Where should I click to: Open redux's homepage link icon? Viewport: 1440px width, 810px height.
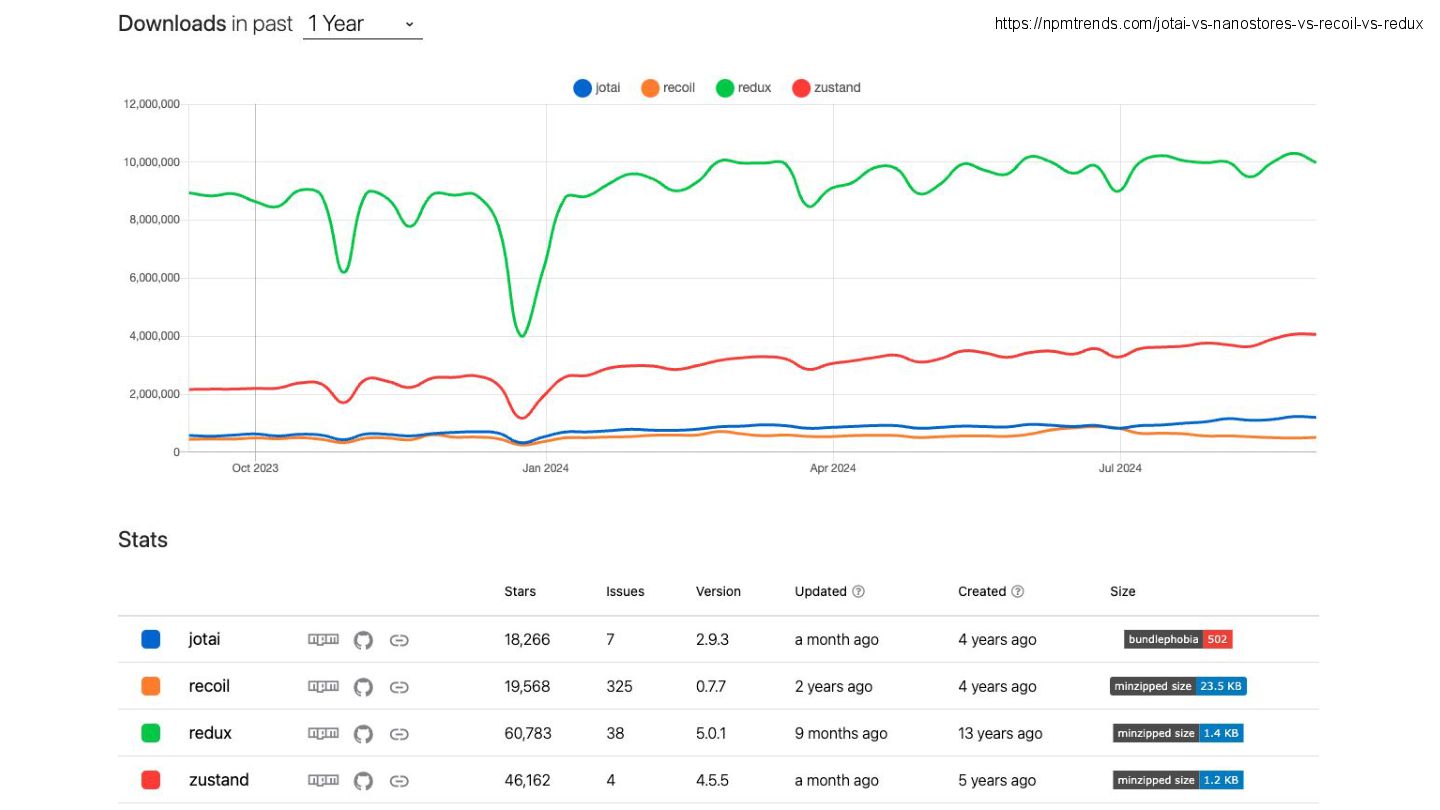pos(399,734)
